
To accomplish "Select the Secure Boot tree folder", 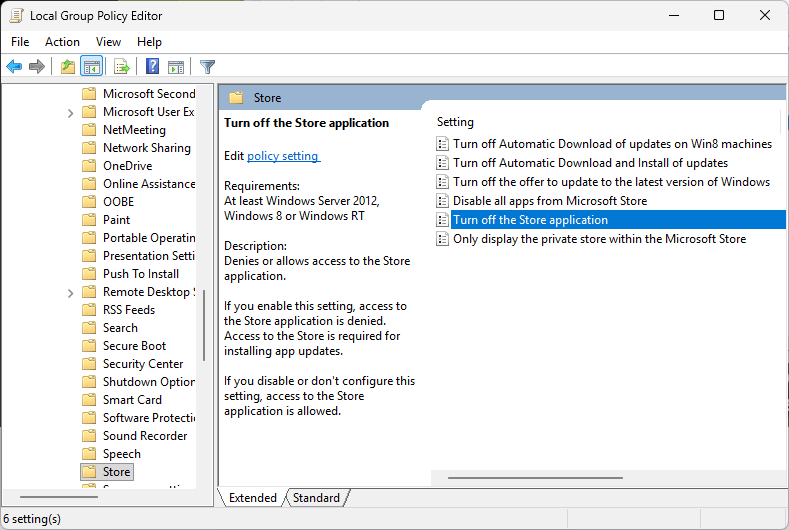I will click(134, 346).
